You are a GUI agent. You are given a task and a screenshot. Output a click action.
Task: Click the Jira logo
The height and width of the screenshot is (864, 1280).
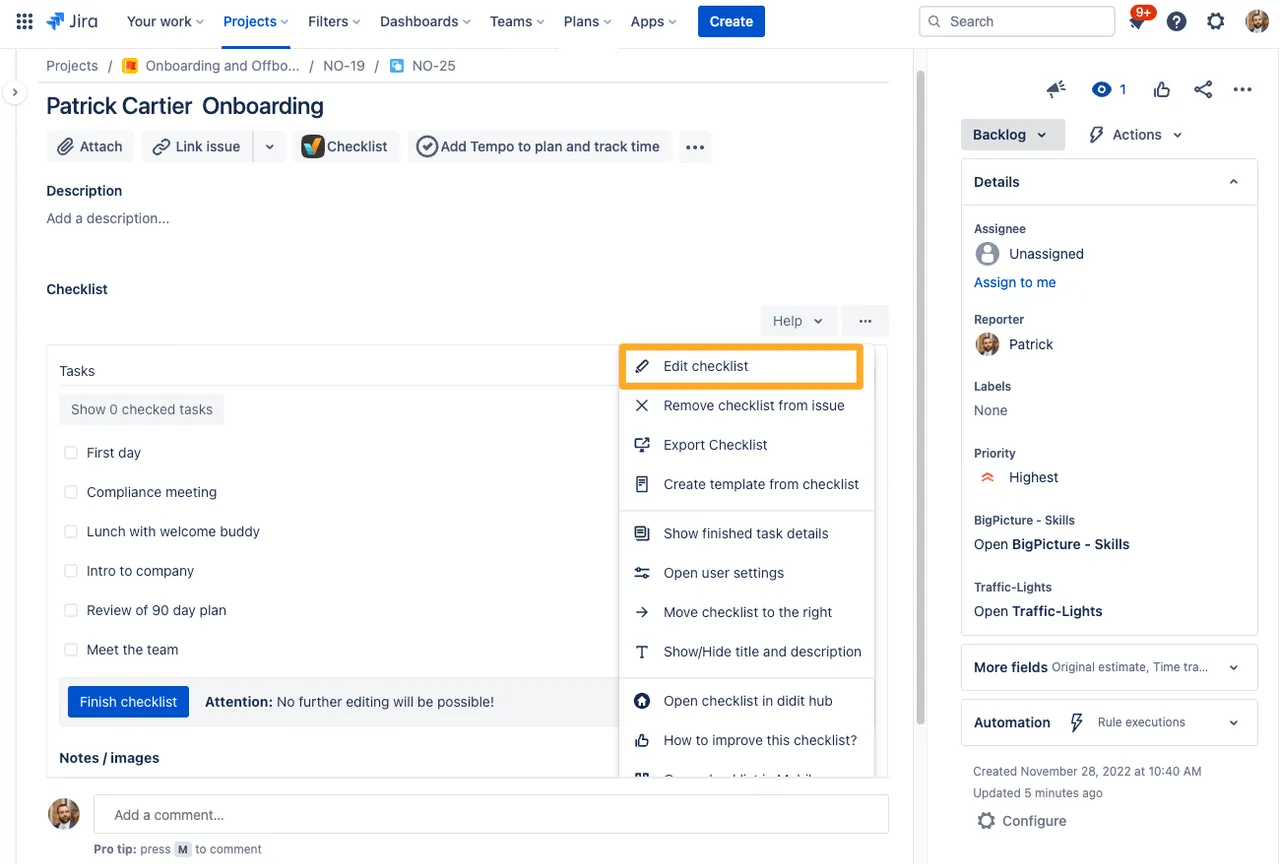click(x=71, y=21)
